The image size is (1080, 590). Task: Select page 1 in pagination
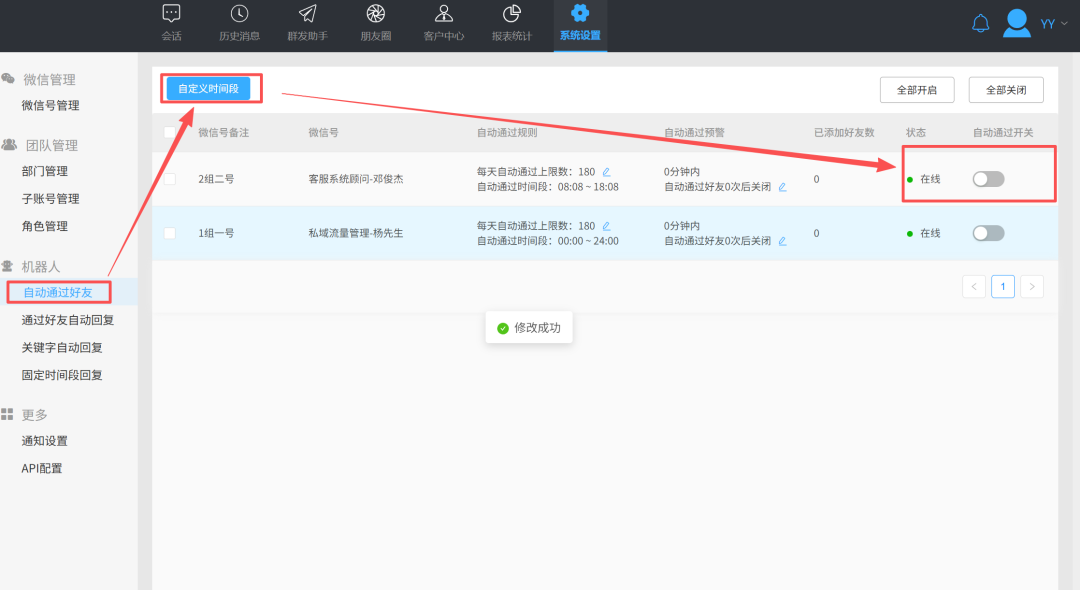[1003, 286]
